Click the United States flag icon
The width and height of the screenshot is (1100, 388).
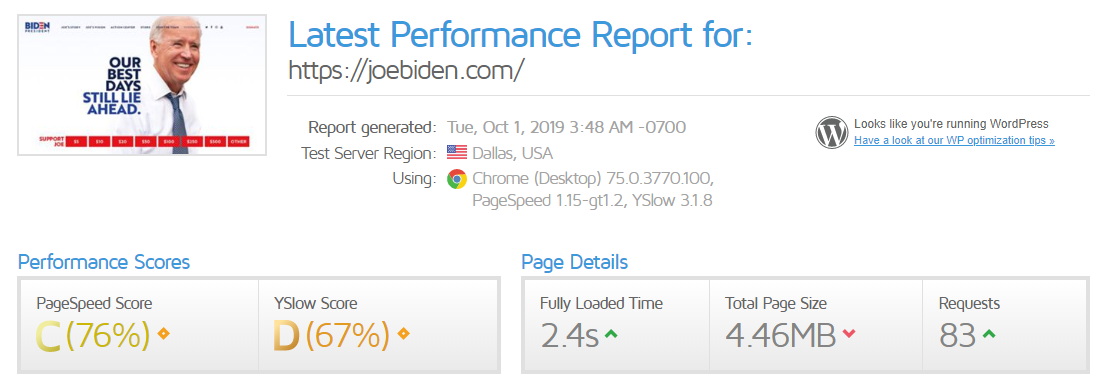pos(457,153)
